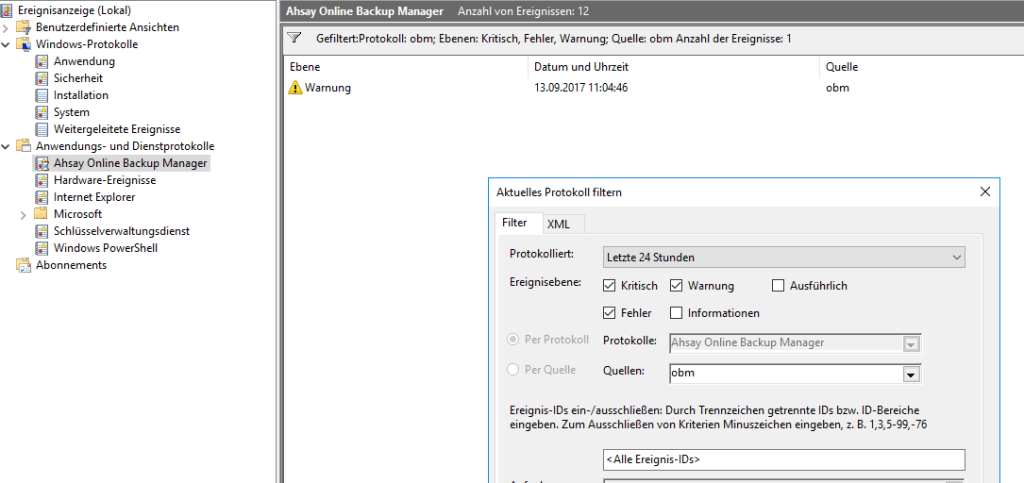Select Windows PowerShell in the tree
Viewport: 1024px width, 483px height.
tap(106, 248)
